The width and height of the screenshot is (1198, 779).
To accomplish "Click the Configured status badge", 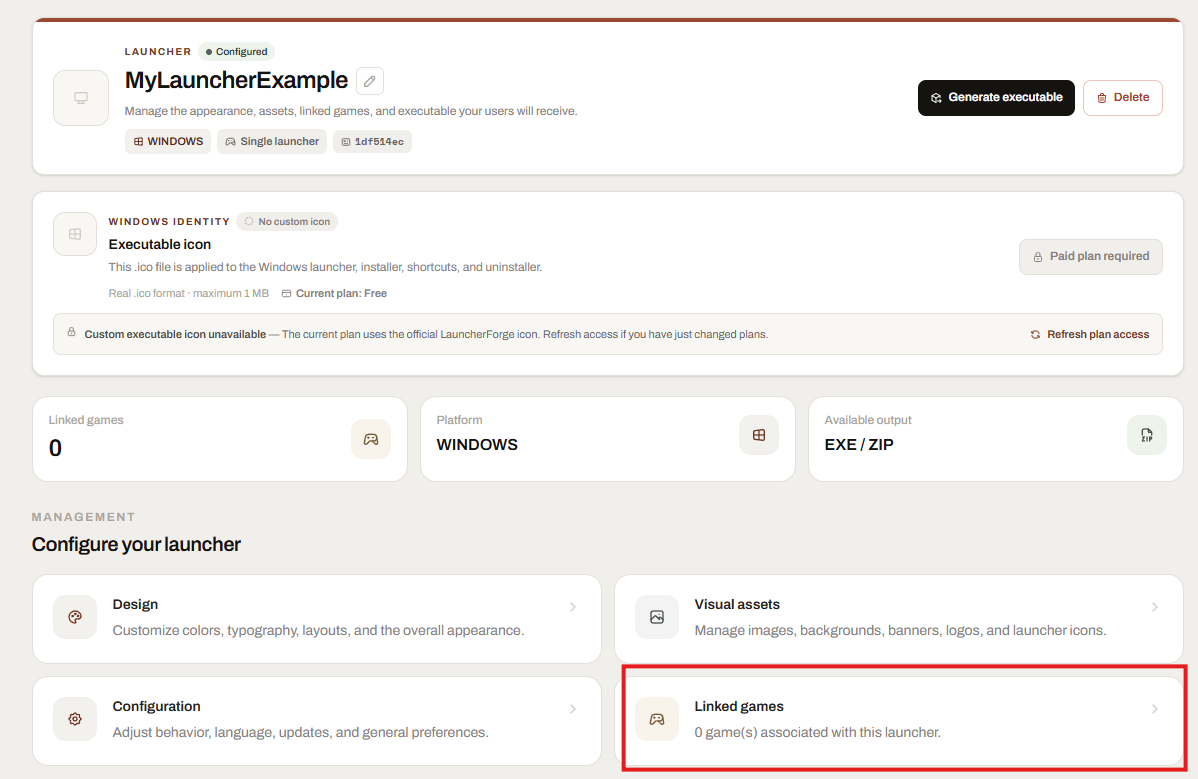I will 236,52.
